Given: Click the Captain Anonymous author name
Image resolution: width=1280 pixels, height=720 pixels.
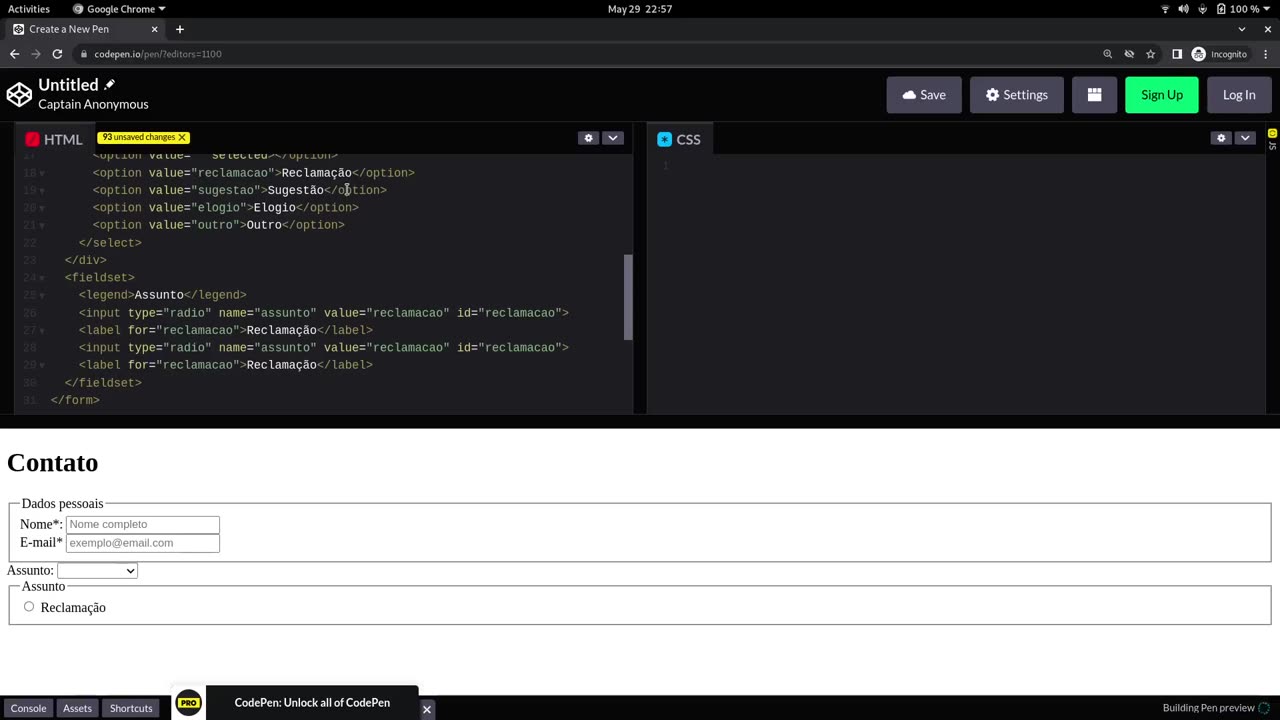Looking at the screenshot, I should (93, 104).
